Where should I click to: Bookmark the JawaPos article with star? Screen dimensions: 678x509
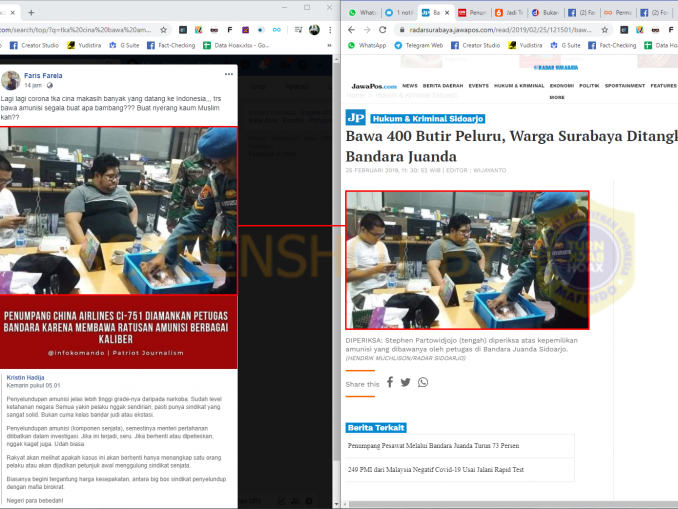604,30
